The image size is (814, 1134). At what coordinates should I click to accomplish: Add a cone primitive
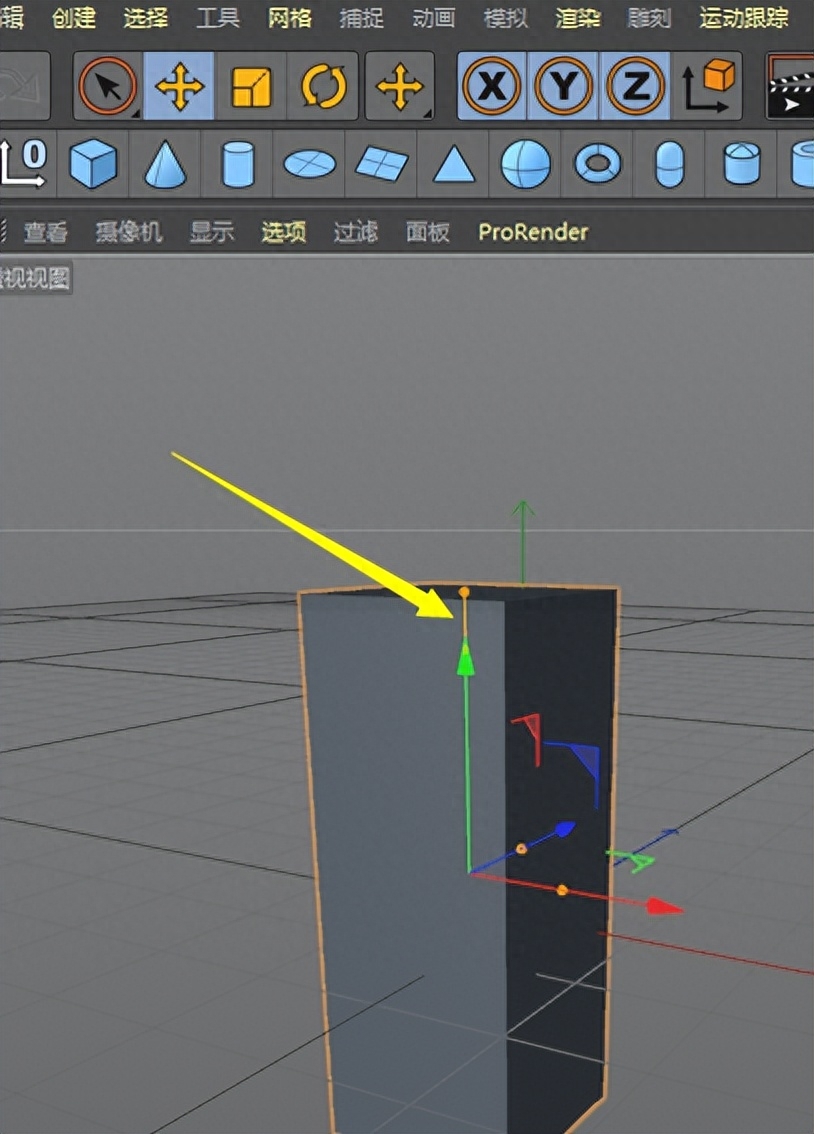pos(166,164)
